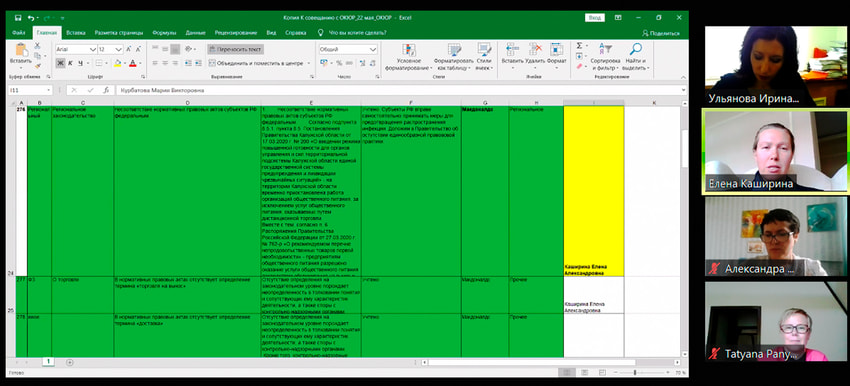Align text right
This screenshot has height=386, width=850.
pos(175,63)
